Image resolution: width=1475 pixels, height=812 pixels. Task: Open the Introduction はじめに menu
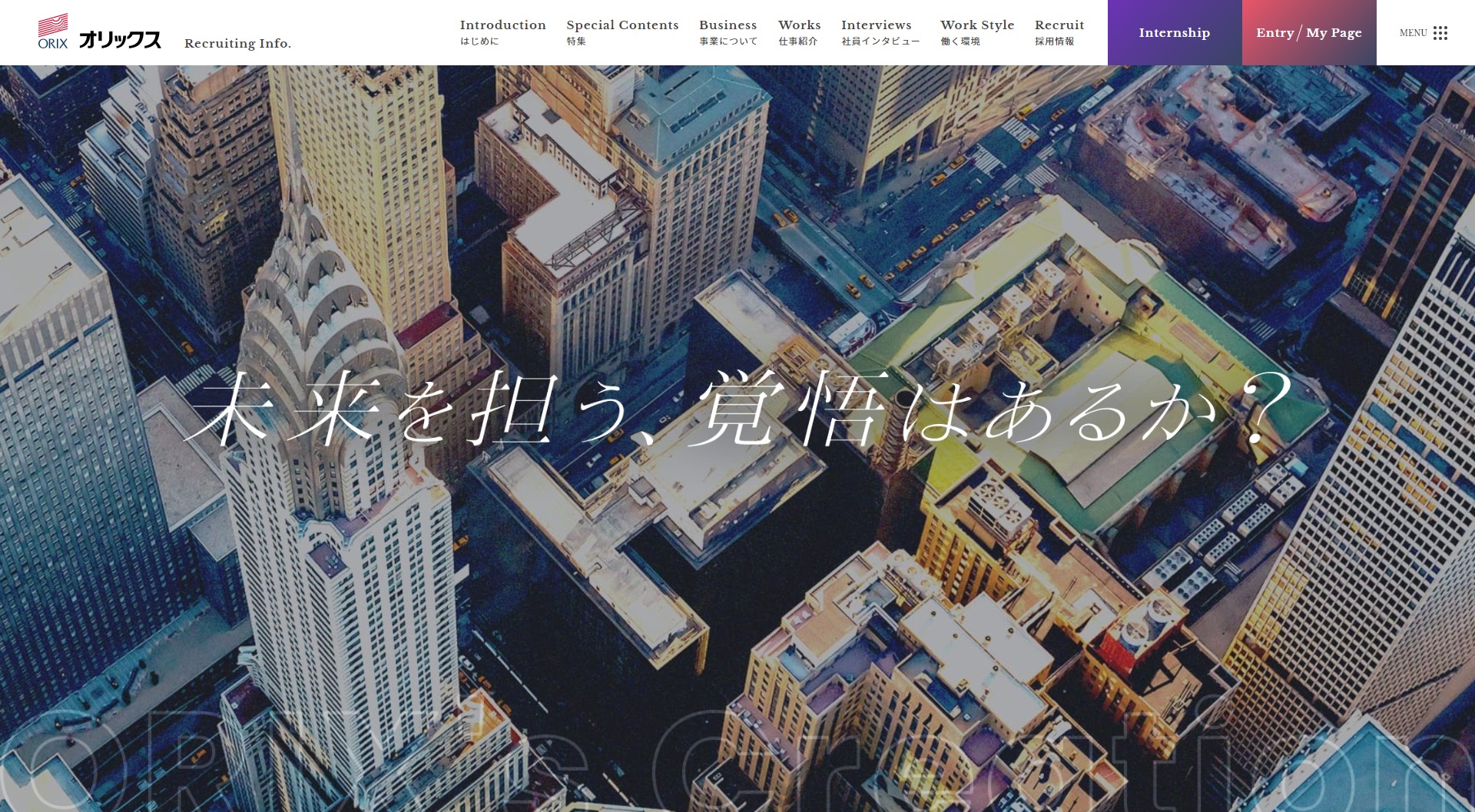pyautogui.click(x=502, y=32)
